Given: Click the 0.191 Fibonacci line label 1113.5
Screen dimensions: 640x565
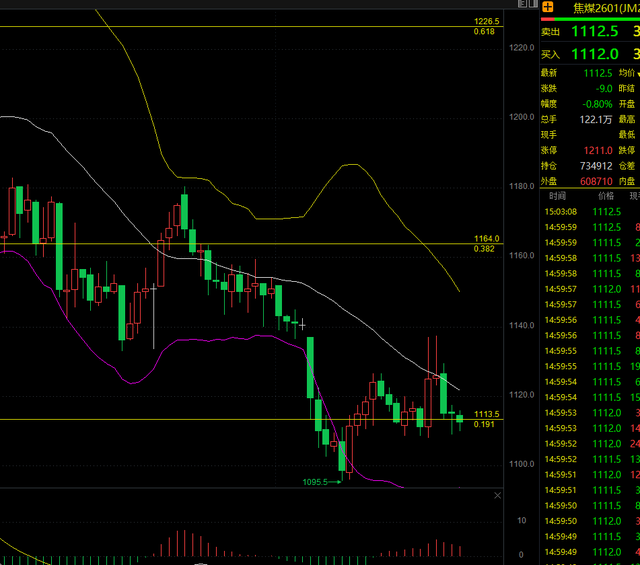Looking at the screenshot, I should click(486, 414).
